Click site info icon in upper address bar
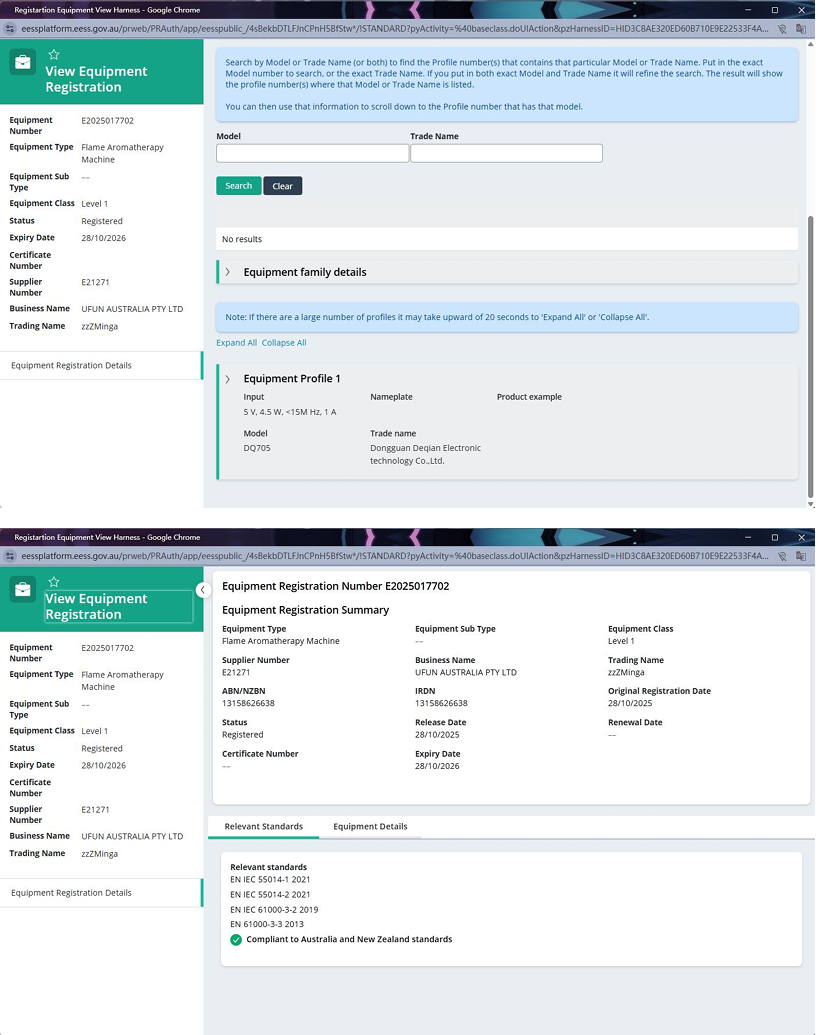The image size is (821, 1035). point(10,28)
